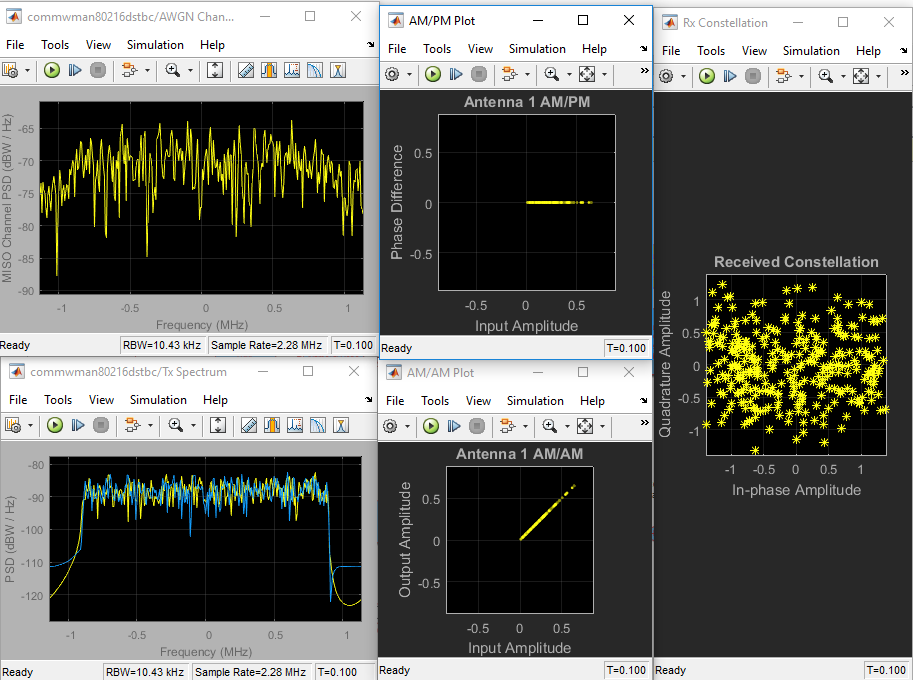Image resolution: width=913 pixels, height=680 pixels.
Task: Click inside the Received Constellation plot area
Action: tap(795, 366)
